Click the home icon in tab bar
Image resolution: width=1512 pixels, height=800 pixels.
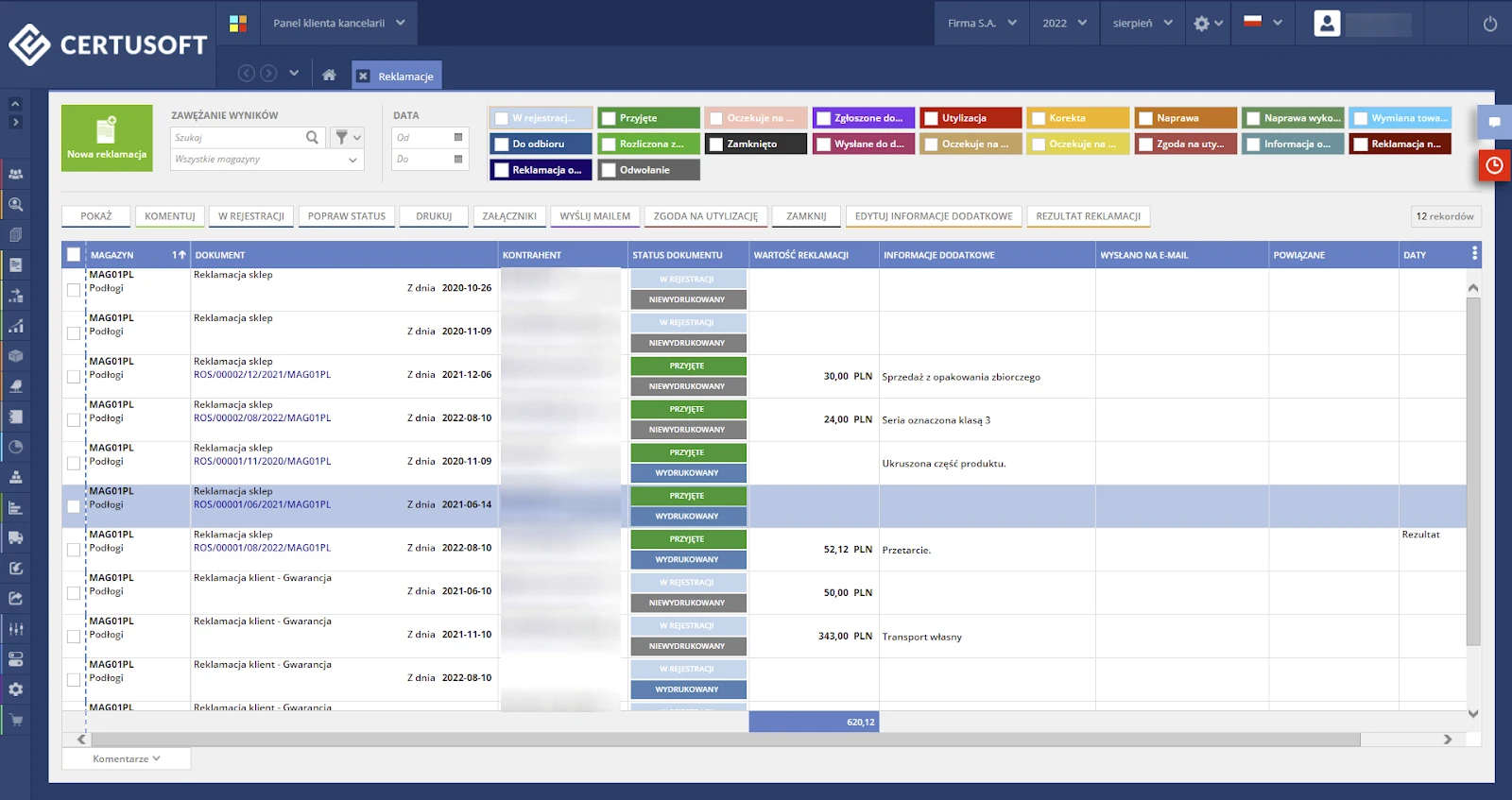coord(329,75)
